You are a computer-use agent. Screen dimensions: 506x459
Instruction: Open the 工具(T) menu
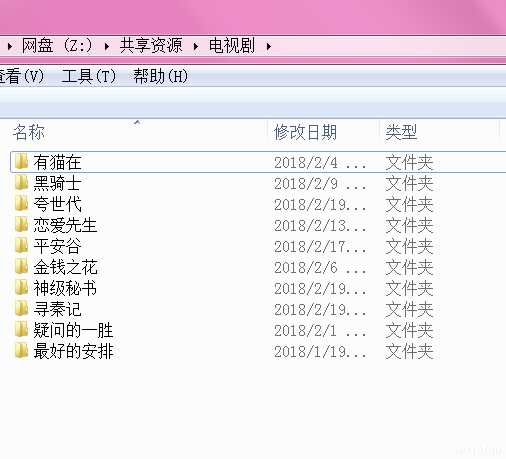89,76
